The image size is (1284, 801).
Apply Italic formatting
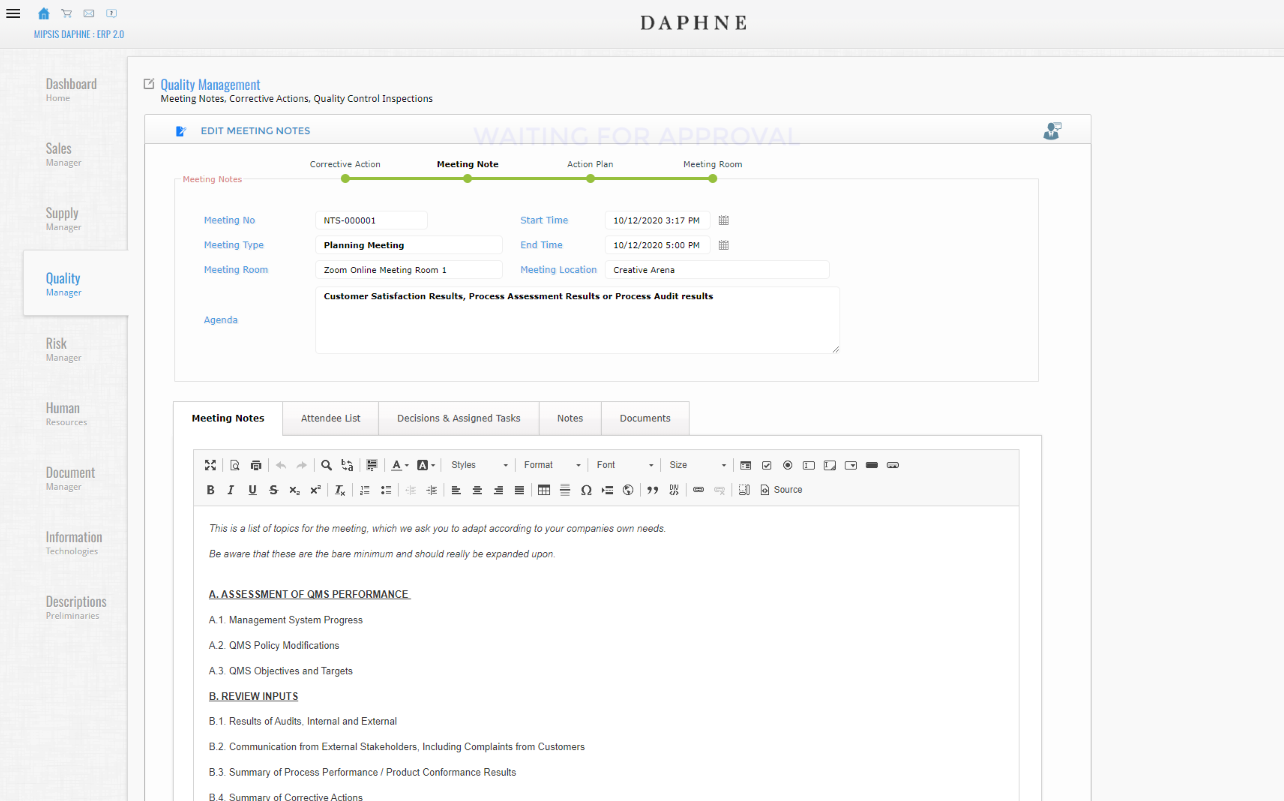(x=231, y=490)
